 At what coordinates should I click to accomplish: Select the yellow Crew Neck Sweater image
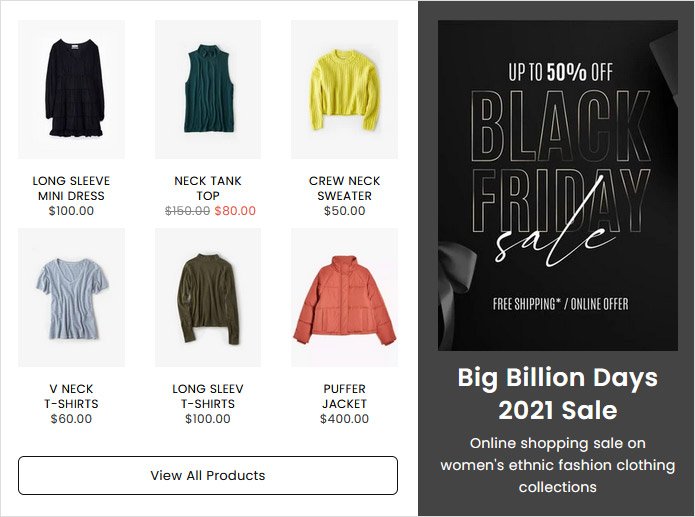coord(344,90)
